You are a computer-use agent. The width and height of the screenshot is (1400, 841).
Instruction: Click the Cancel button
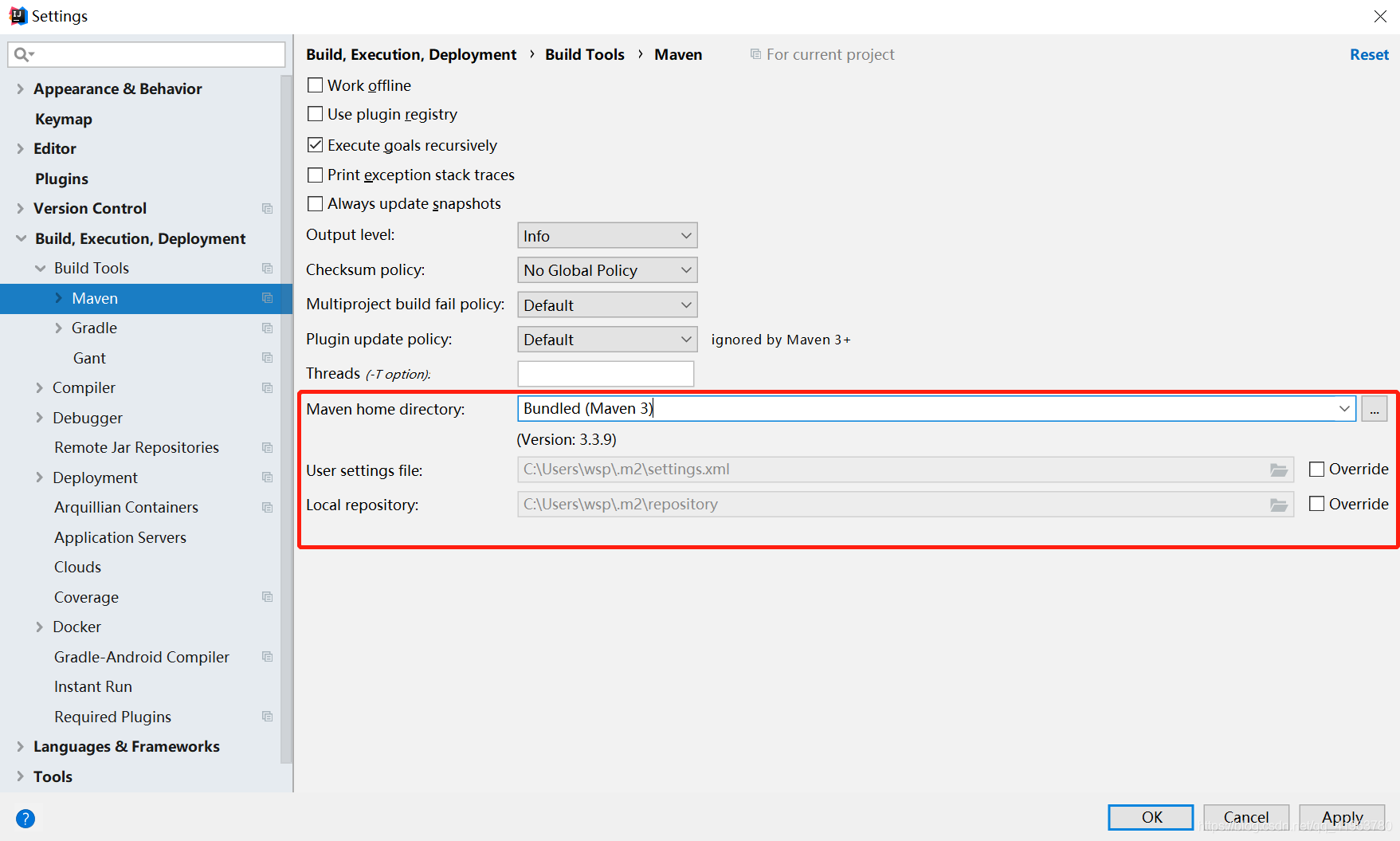coord(1246,817)
